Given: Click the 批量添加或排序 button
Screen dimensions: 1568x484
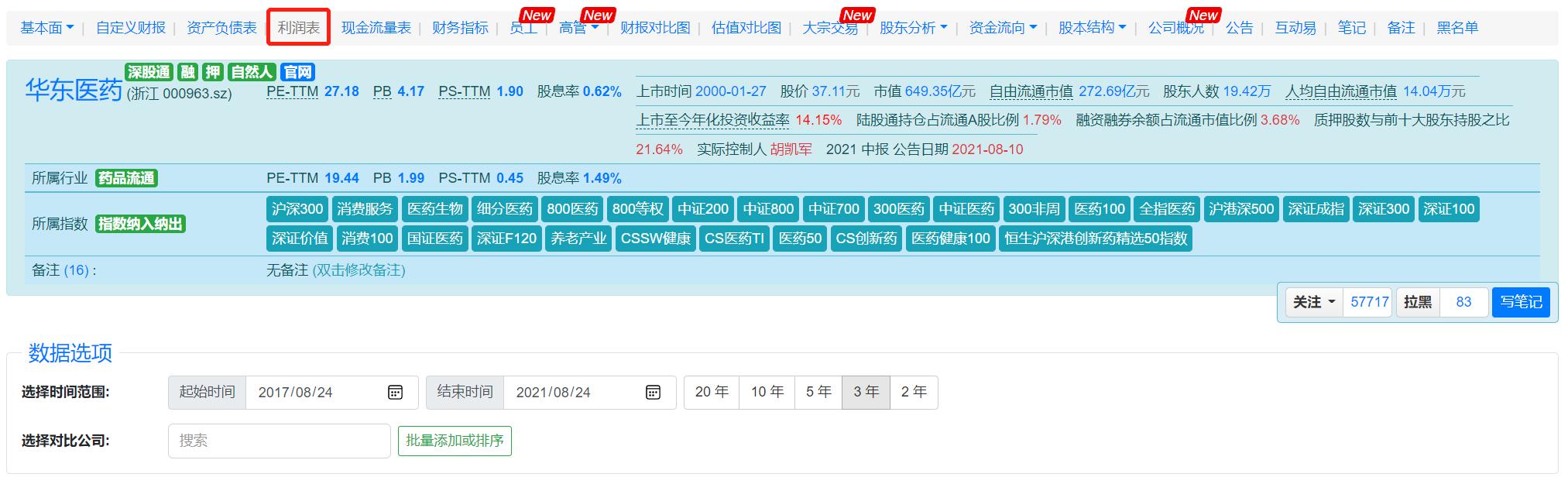Looking at the screenshot, I should point(455,441).
